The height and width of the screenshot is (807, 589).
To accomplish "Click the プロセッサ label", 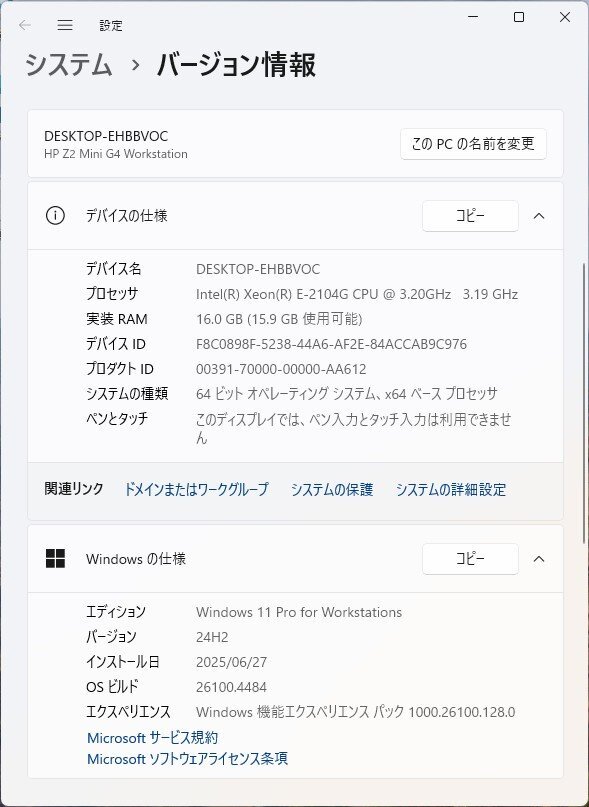I will click(x=112, y=294).
